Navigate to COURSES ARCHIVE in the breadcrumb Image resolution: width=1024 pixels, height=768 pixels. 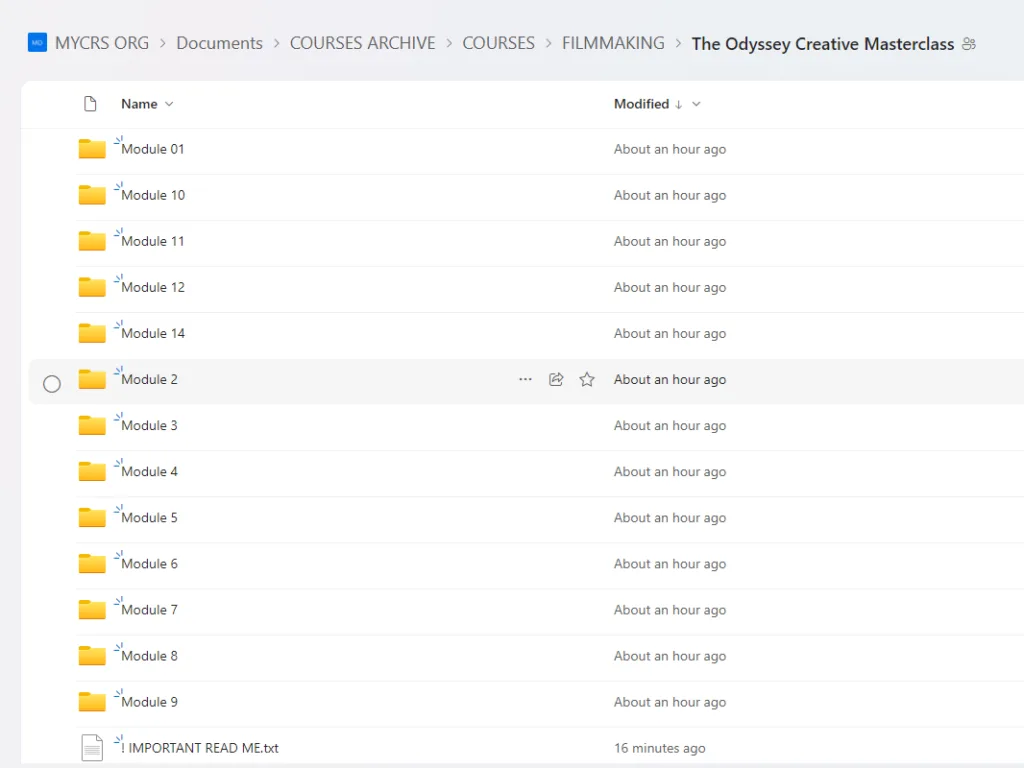click(362, 43)
